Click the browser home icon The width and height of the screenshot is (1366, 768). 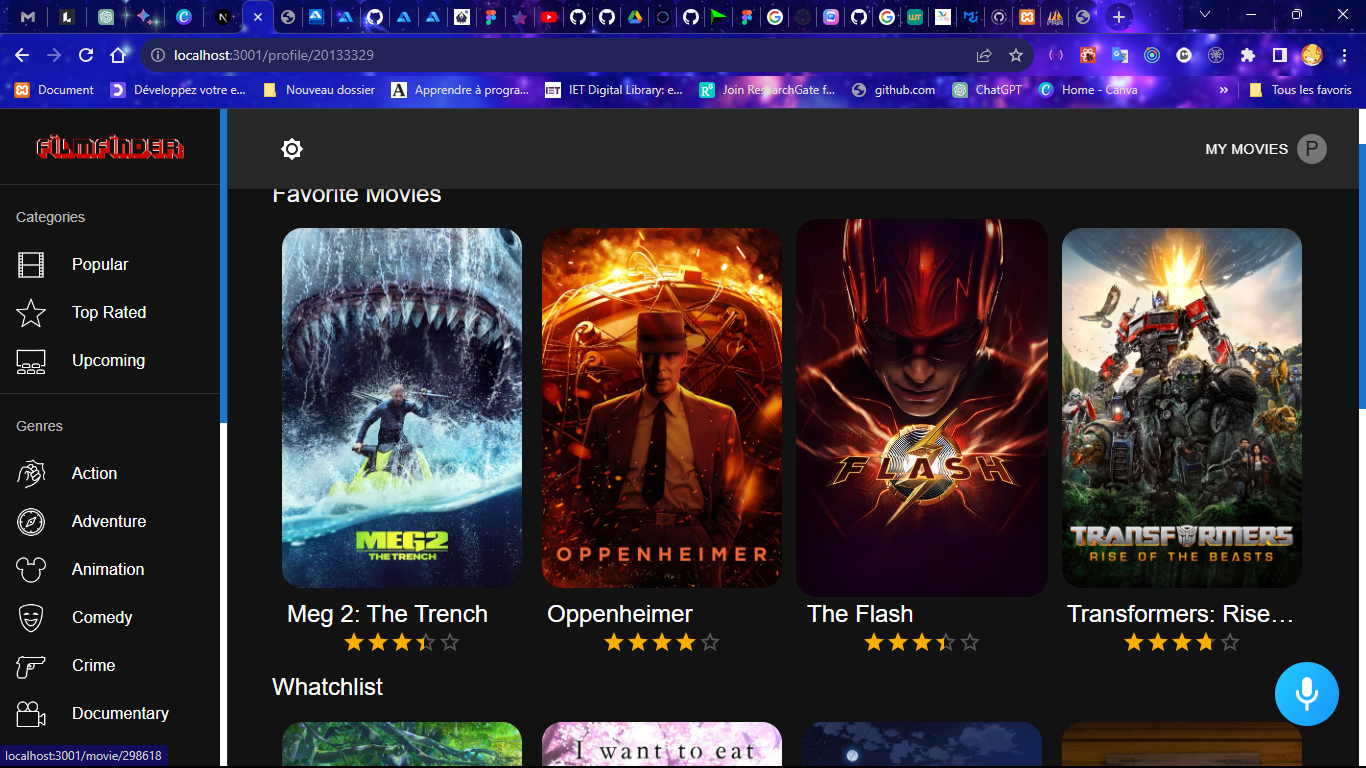(x=118, y=56)
